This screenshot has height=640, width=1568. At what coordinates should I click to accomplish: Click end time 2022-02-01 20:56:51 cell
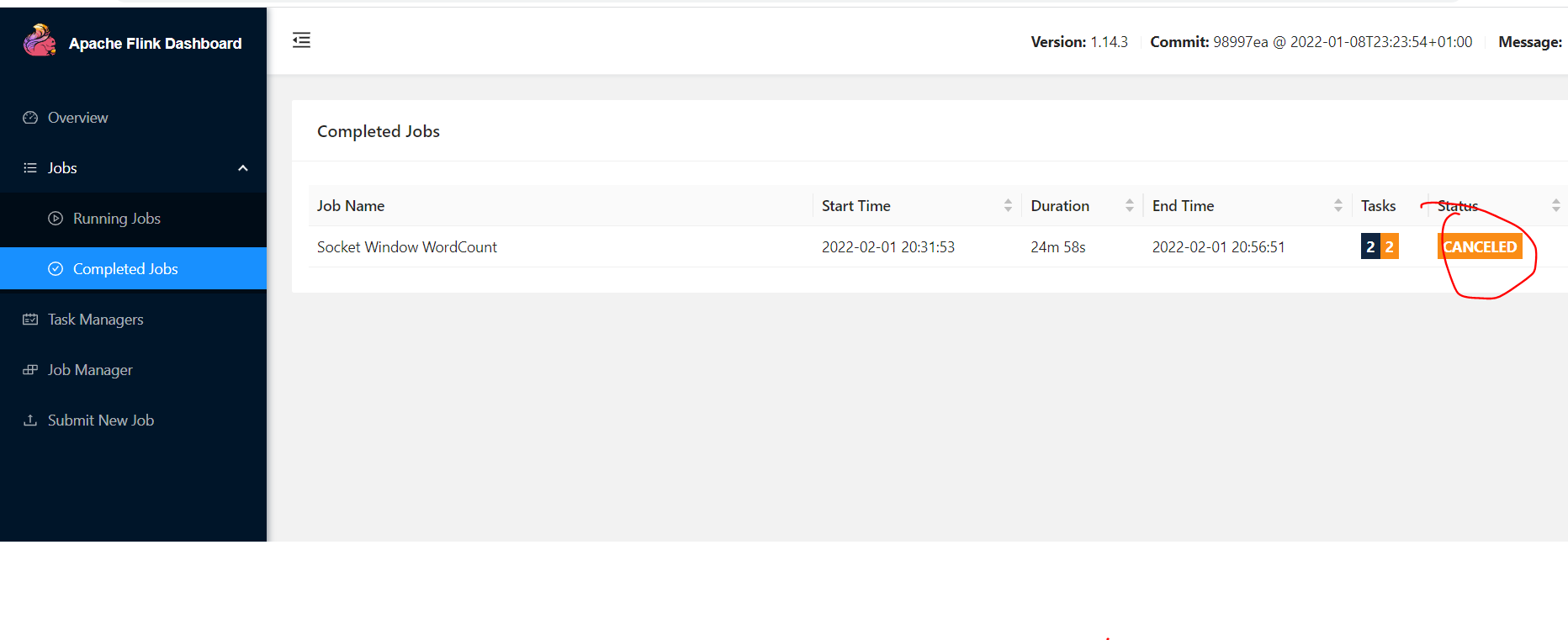[x=1219, y=247]
